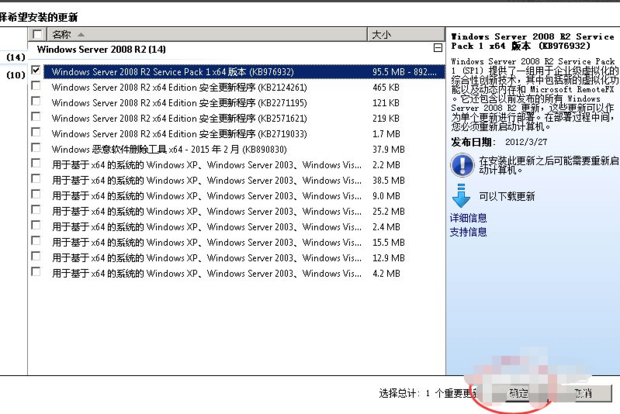Screen dimensions: 620x414
Task: Select the update name beside 4.2 MB
Action: (206, 273)
